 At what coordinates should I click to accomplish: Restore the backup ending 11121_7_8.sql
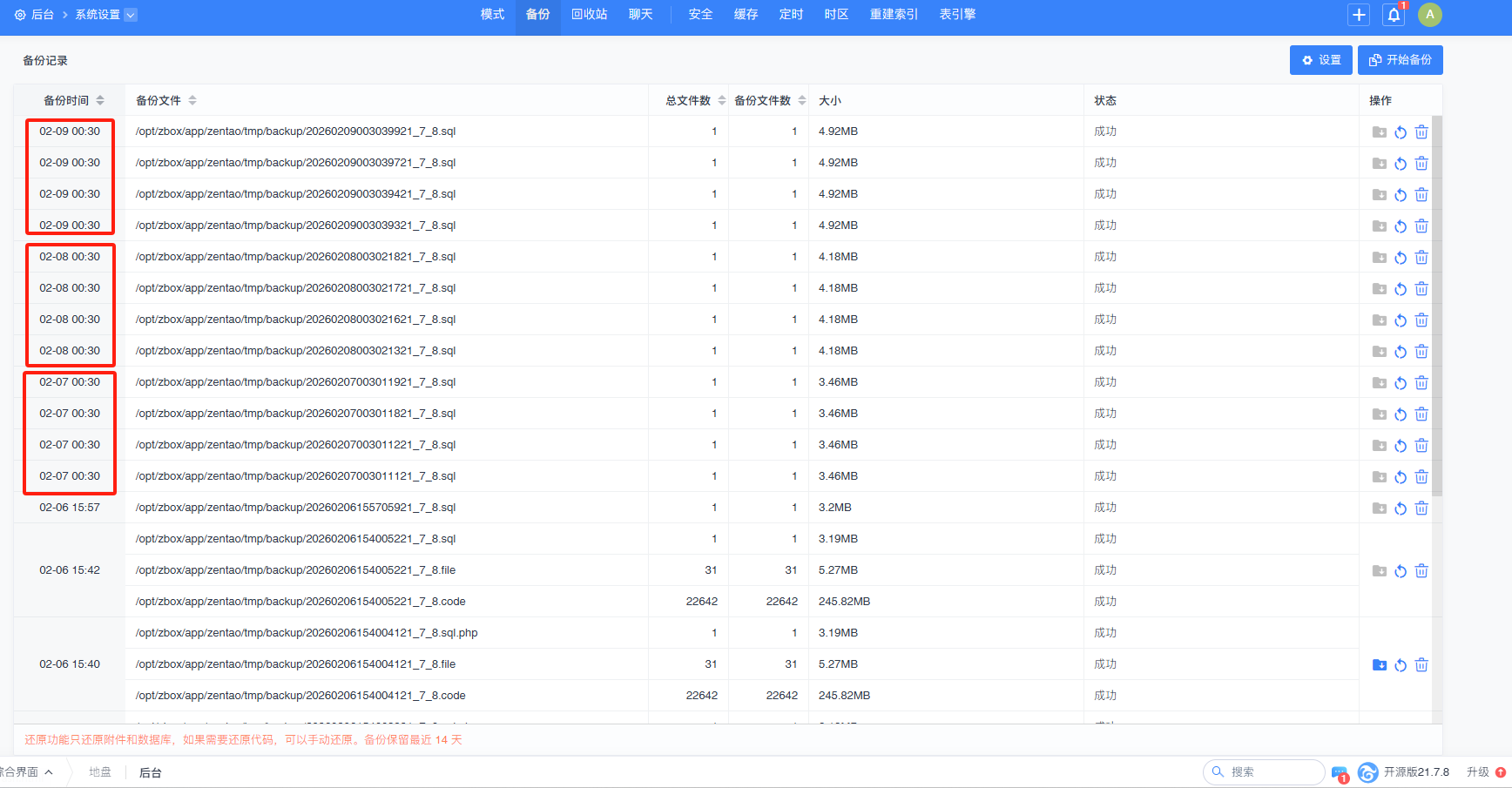[1401, 477]
